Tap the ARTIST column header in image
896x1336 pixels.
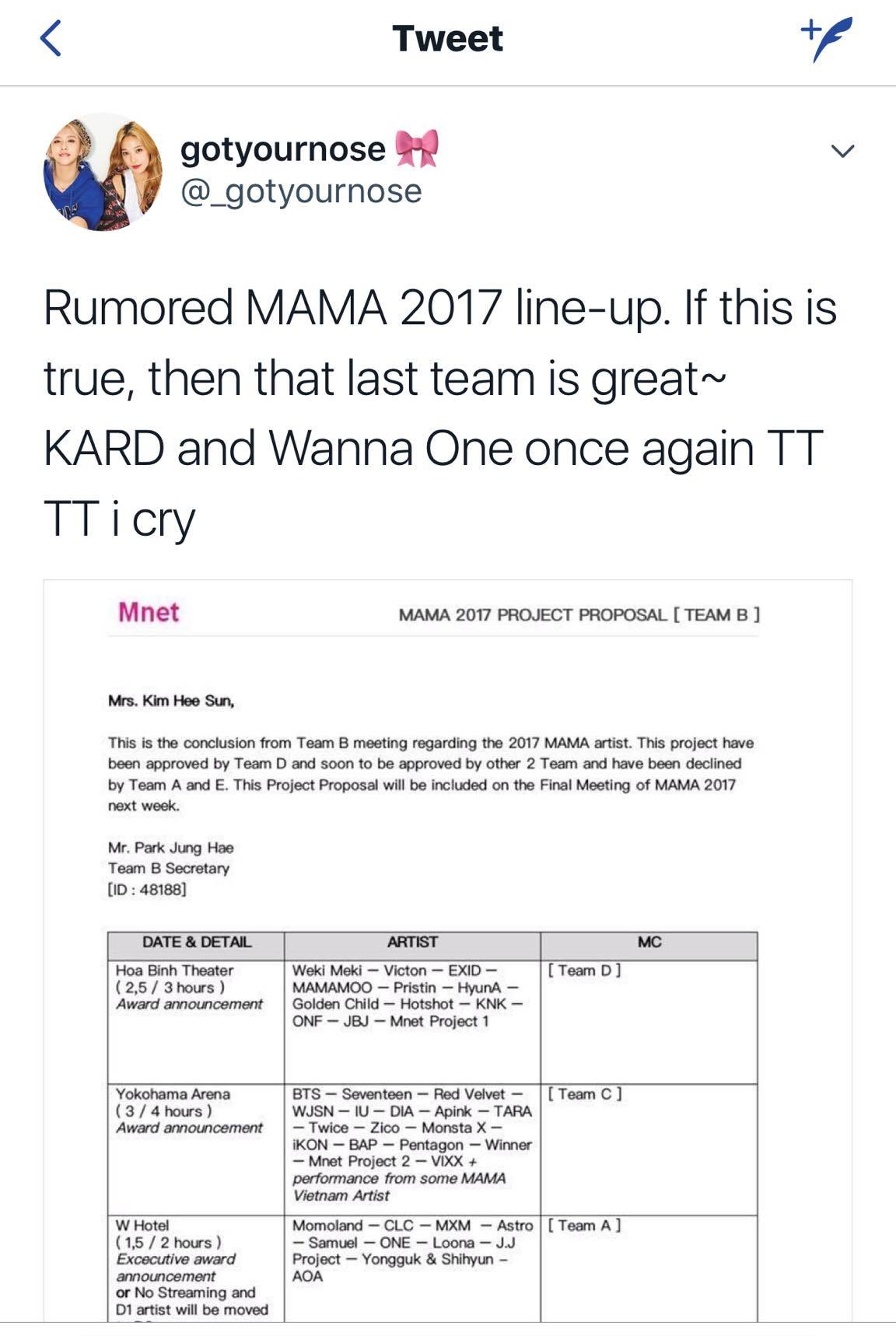[412, 942]
